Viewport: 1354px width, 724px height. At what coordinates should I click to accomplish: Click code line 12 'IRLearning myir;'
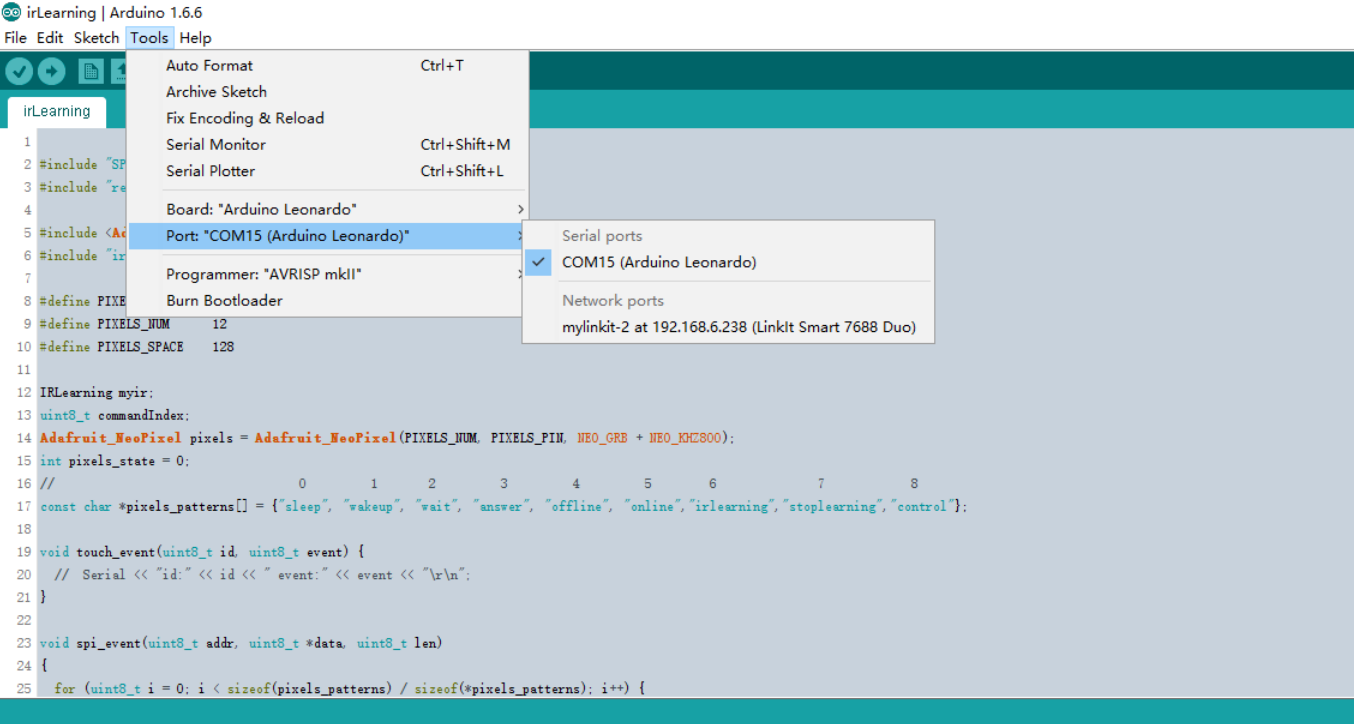pyautogui.click(x=97, y=393)
